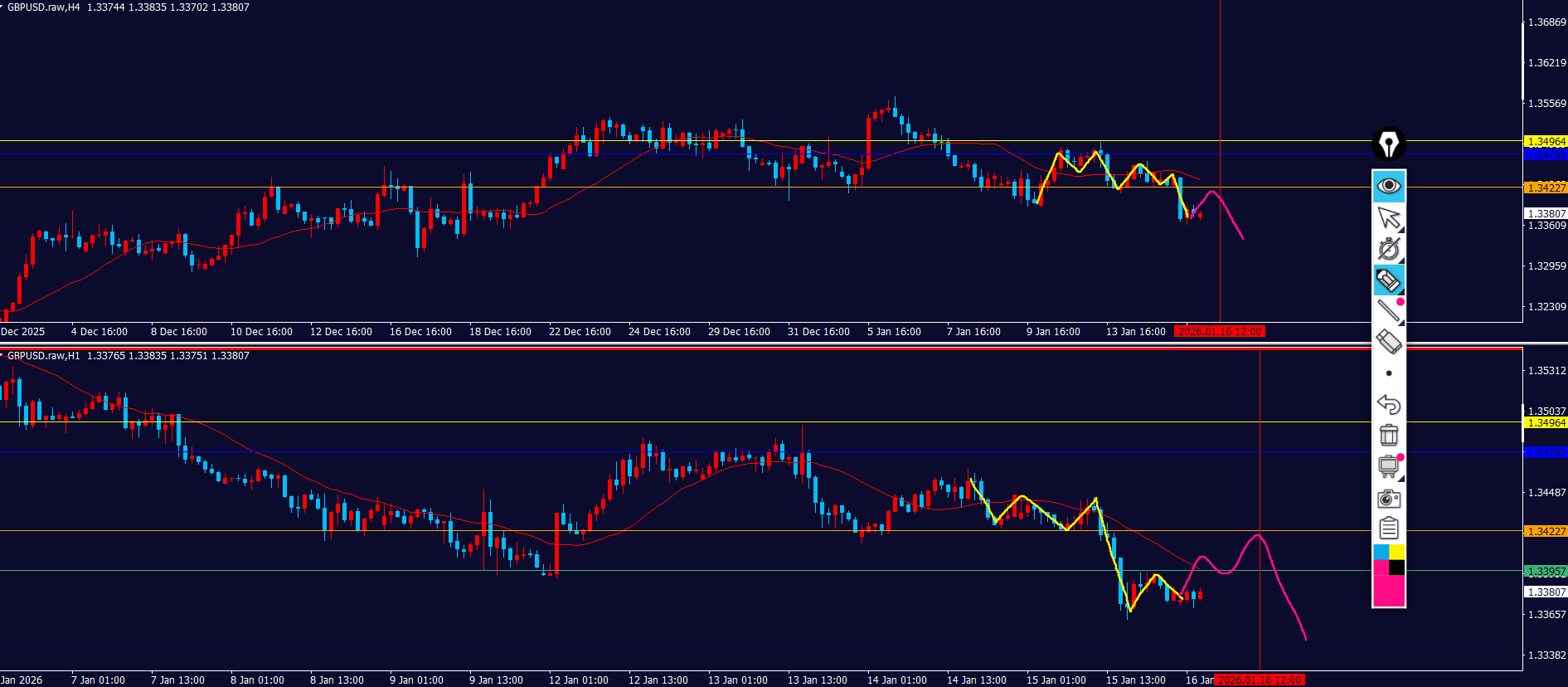The width and height of the screenshot is (1568, 687).
Task: Select the blue color swatch
Action: [x=1381, y=552]
